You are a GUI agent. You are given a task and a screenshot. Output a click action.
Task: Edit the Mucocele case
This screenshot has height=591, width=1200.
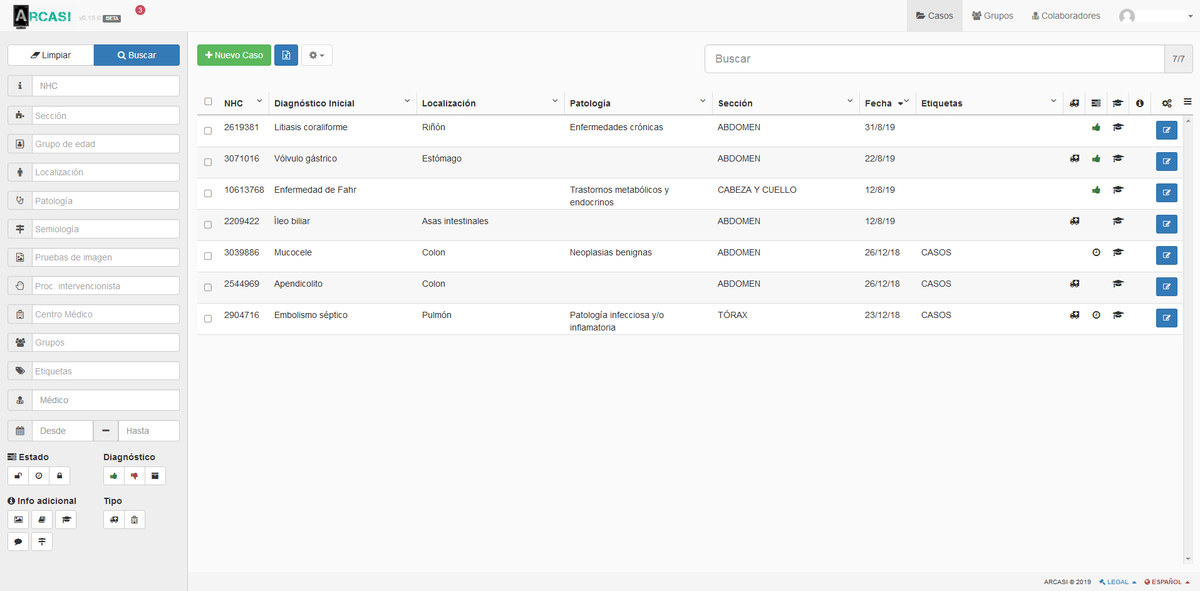pos(1166,255)
